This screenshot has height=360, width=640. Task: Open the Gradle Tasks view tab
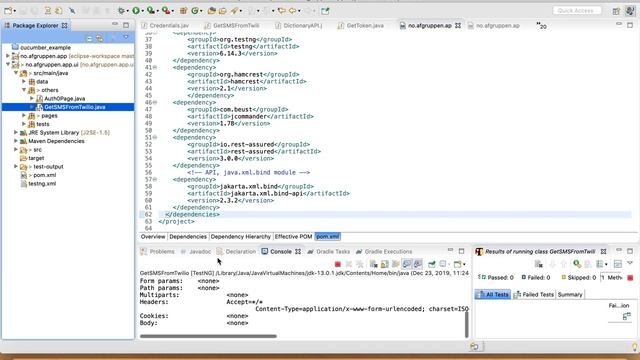coord(329,251)
